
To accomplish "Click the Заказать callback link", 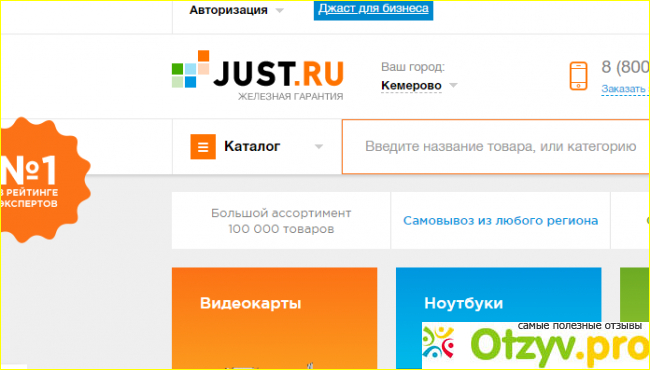I will pyautogui.click(x=626, y=89).
